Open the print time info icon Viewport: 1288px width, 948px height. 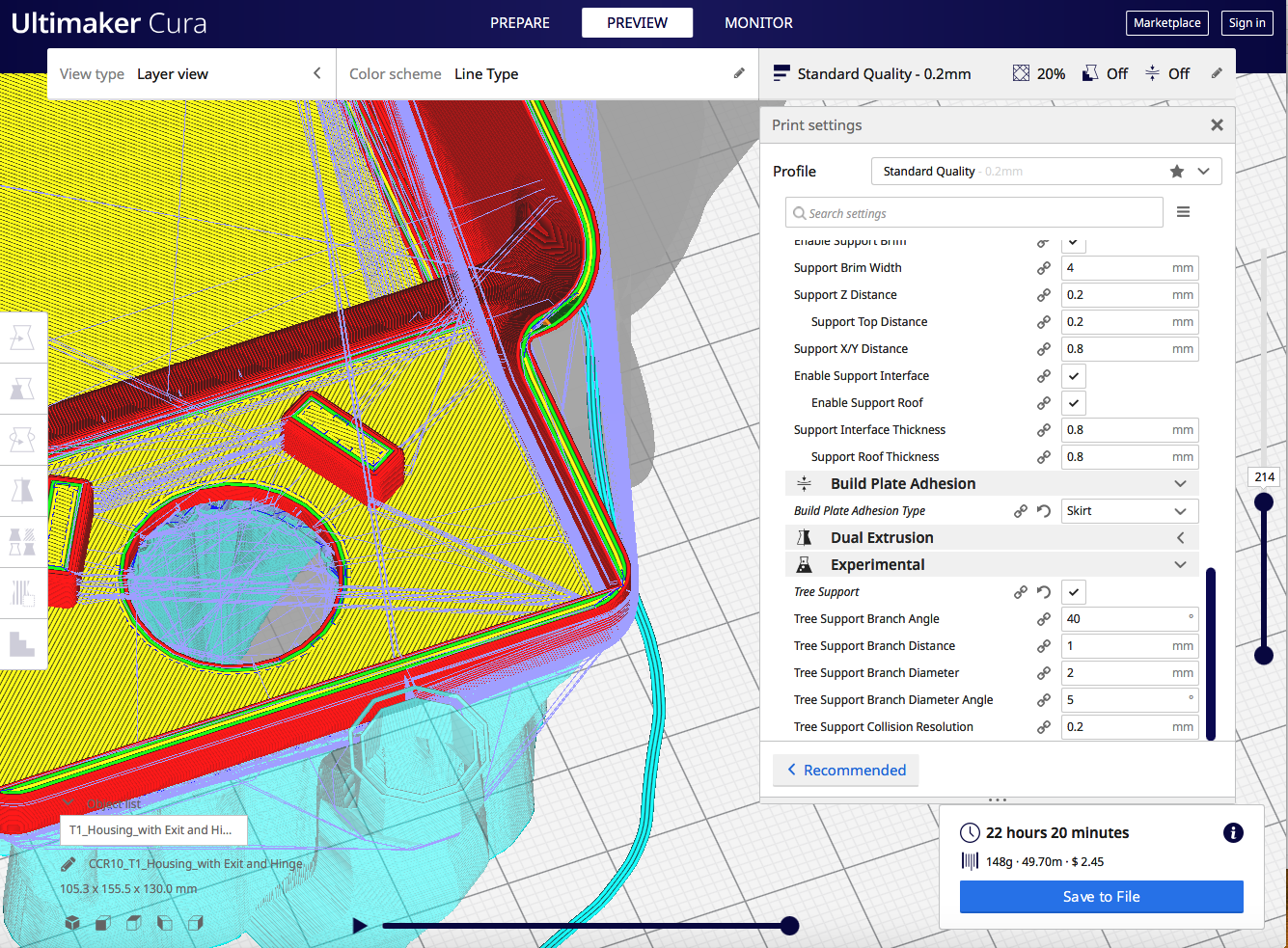click(1233, 833)
